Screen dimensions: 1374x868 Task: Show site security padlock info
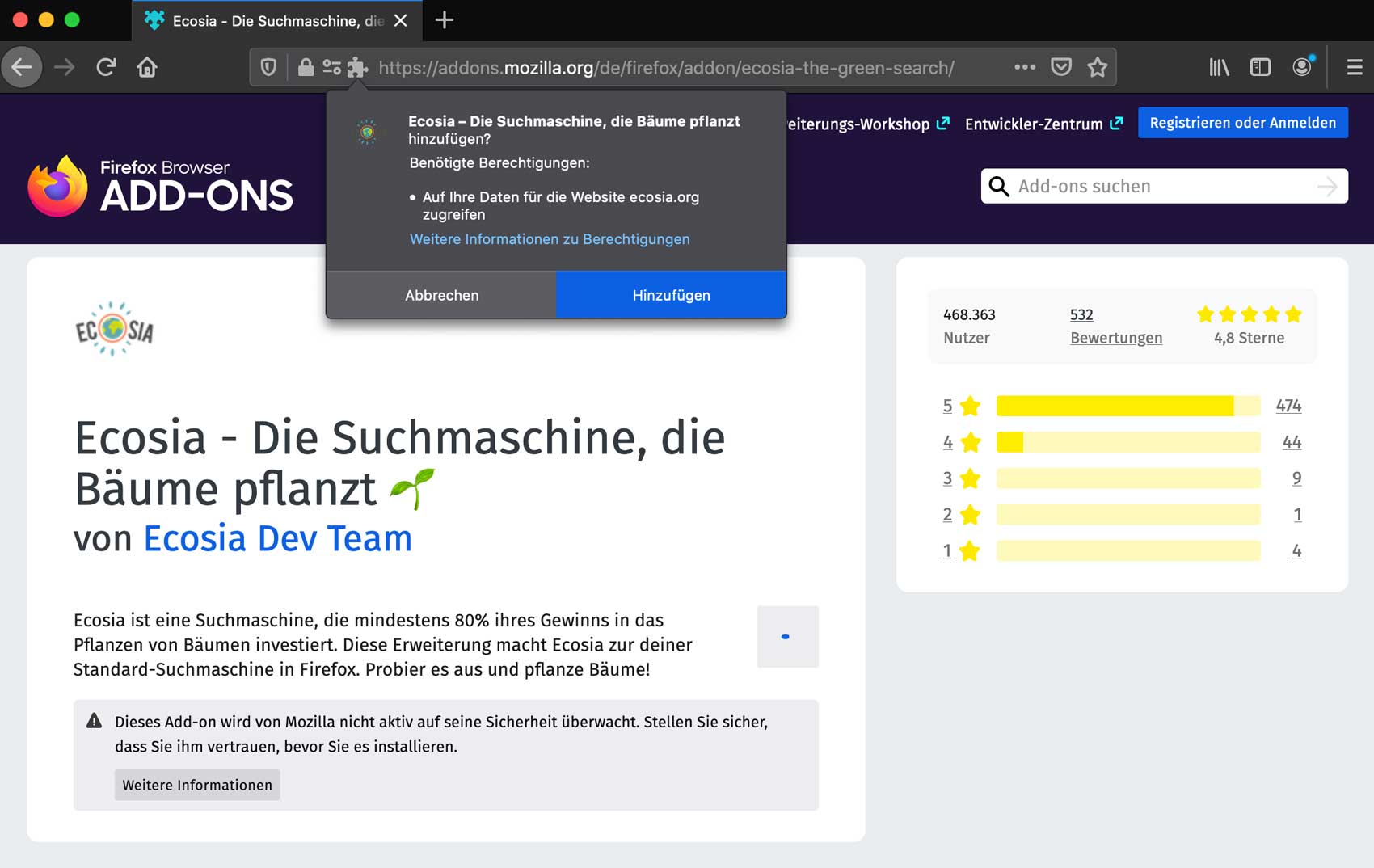(x=306, y=67)
